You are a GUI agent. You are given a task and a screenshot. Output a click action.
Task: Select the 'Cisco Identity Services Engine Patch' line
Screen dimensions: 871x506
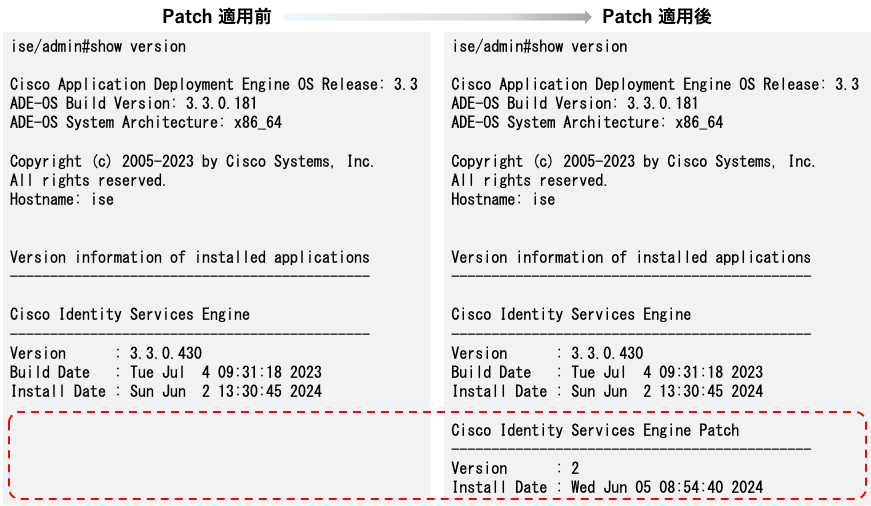[x=595, y=430]
